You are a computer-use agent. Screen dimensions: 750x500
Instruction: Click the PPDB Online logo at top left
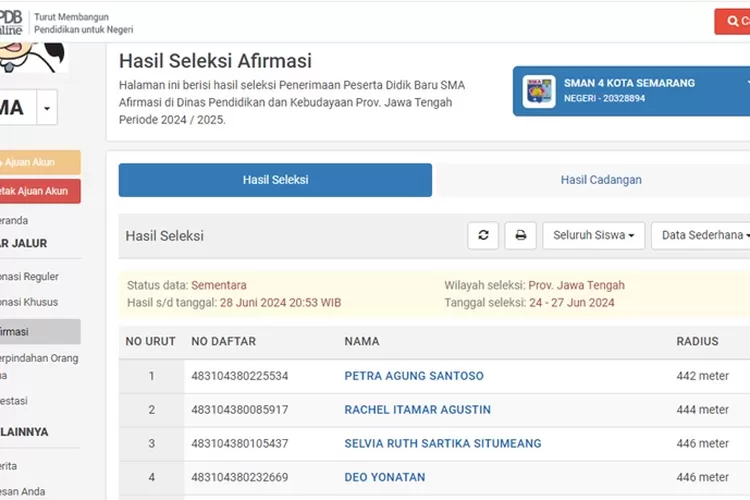(11, 22)
